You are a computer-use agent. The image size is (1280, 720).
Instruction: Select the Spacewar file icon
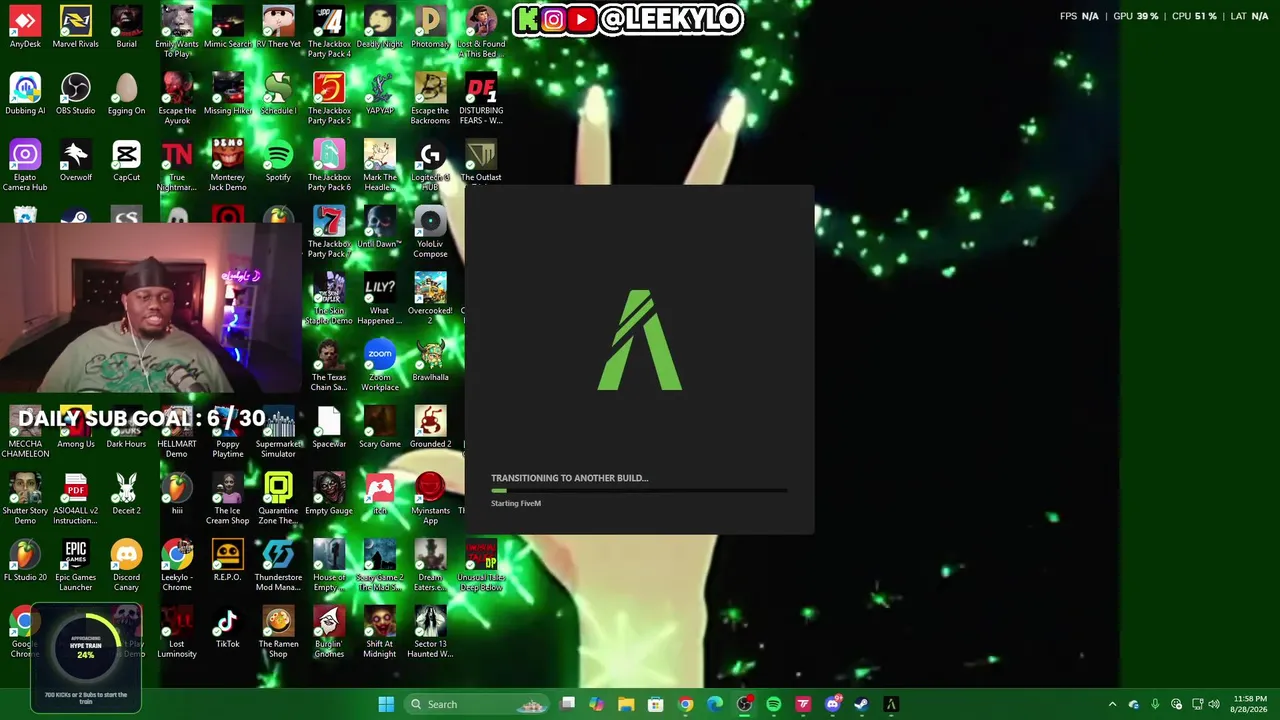(329, 427)
